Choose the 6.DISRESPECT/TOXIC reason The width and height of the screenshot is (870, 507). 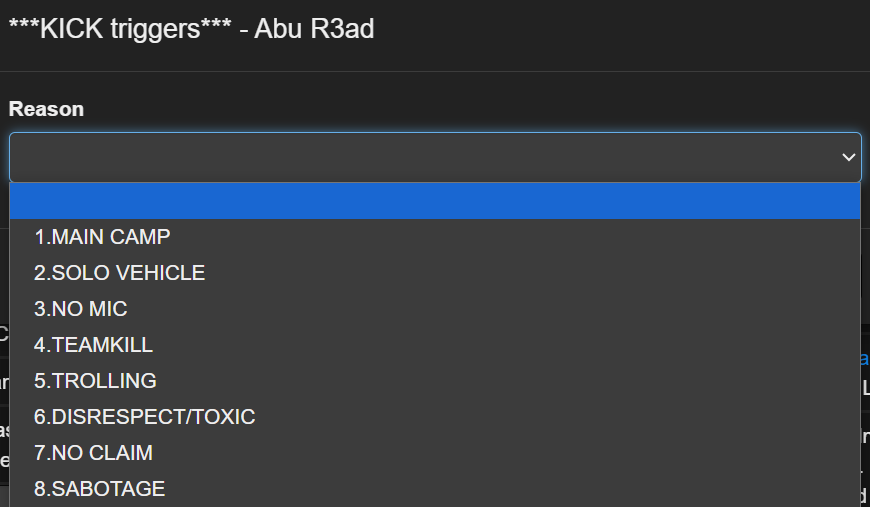click(x=435, y=417)
